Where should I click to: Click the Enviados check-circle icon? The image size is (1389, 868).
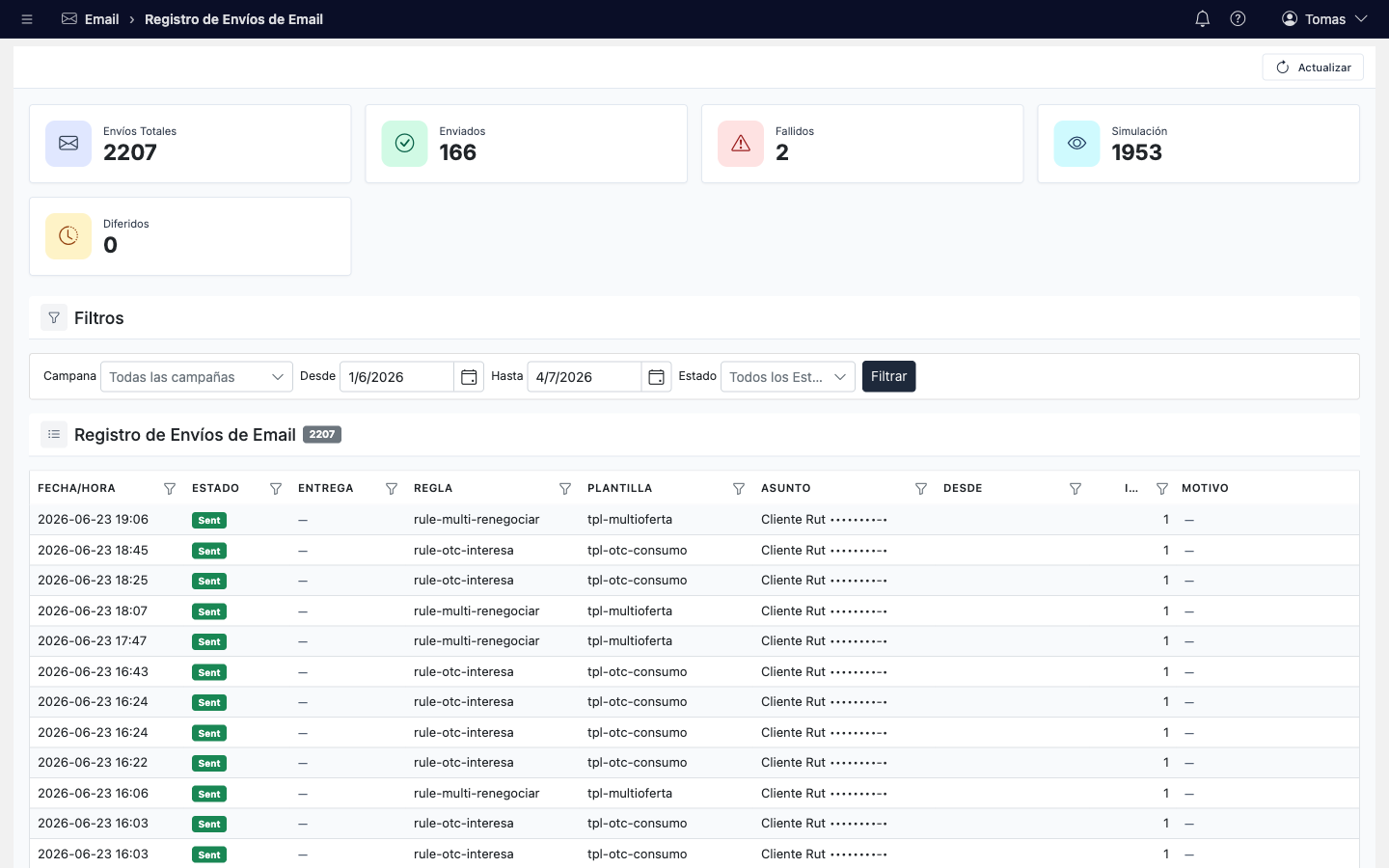tap(404, 144)
